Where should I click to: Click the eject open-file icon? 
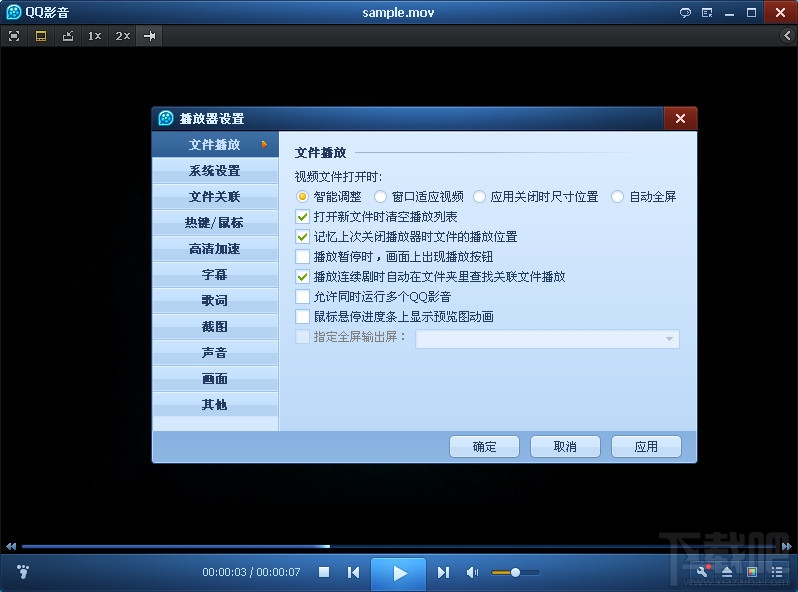(x=727, y=572)
